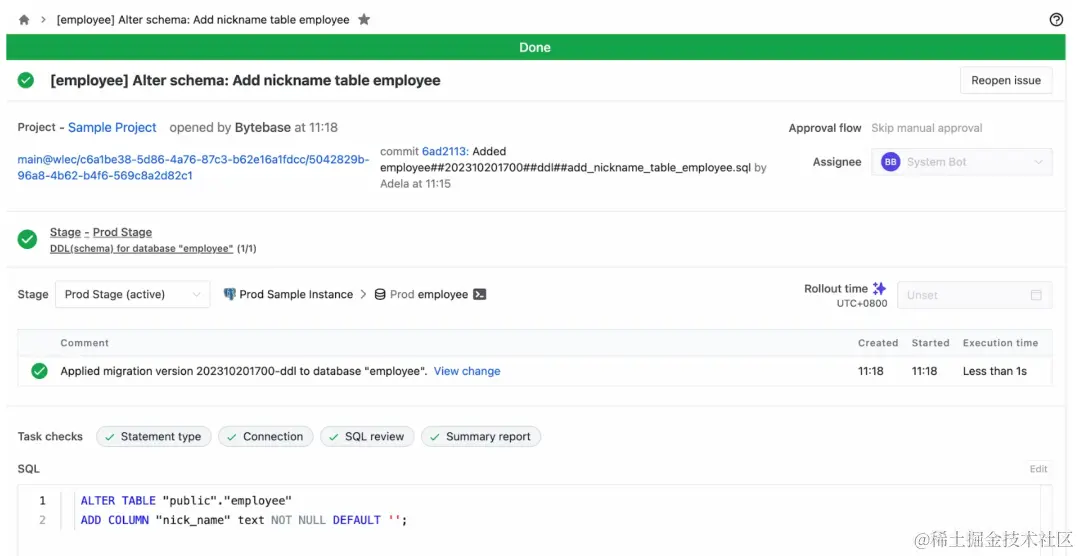Click Started column header
This screenshot has height=556, width=1080.
(931, 343)
